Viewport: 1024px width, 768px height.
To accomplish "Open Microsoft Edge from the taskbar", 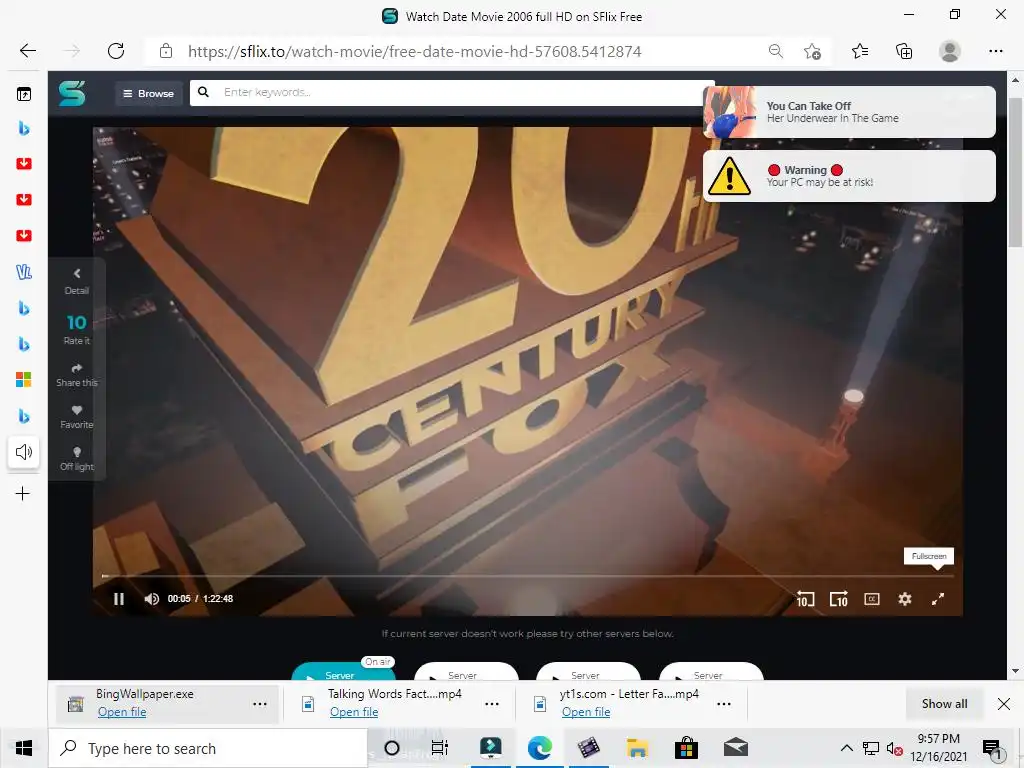I will coord(539,748).
